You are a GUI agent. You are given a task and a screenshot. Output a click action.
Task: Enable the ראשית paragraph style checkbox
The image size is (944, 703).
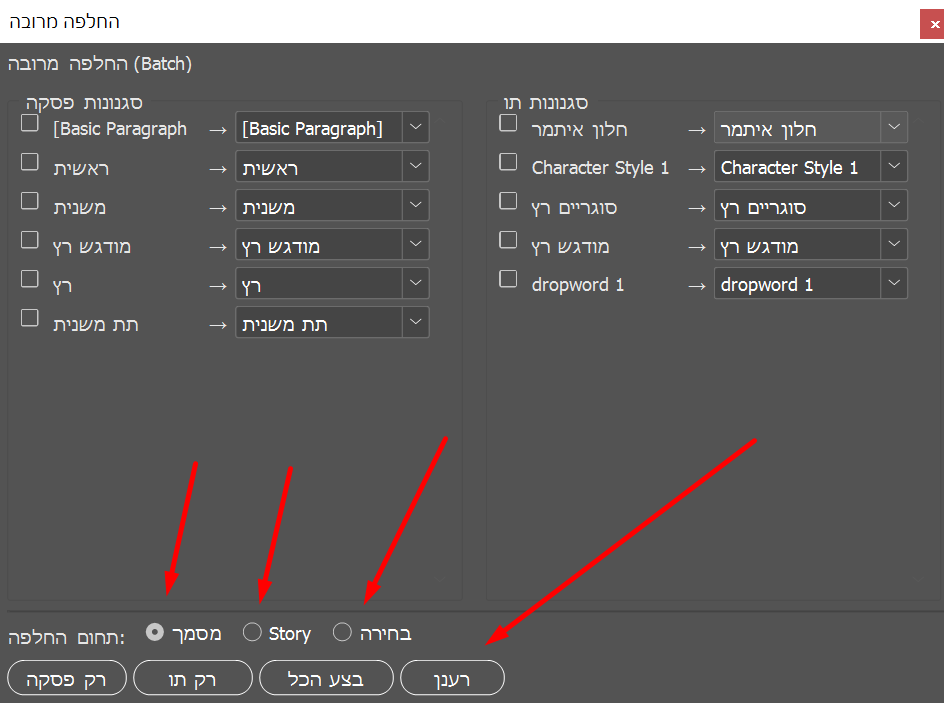pos(30,162)
